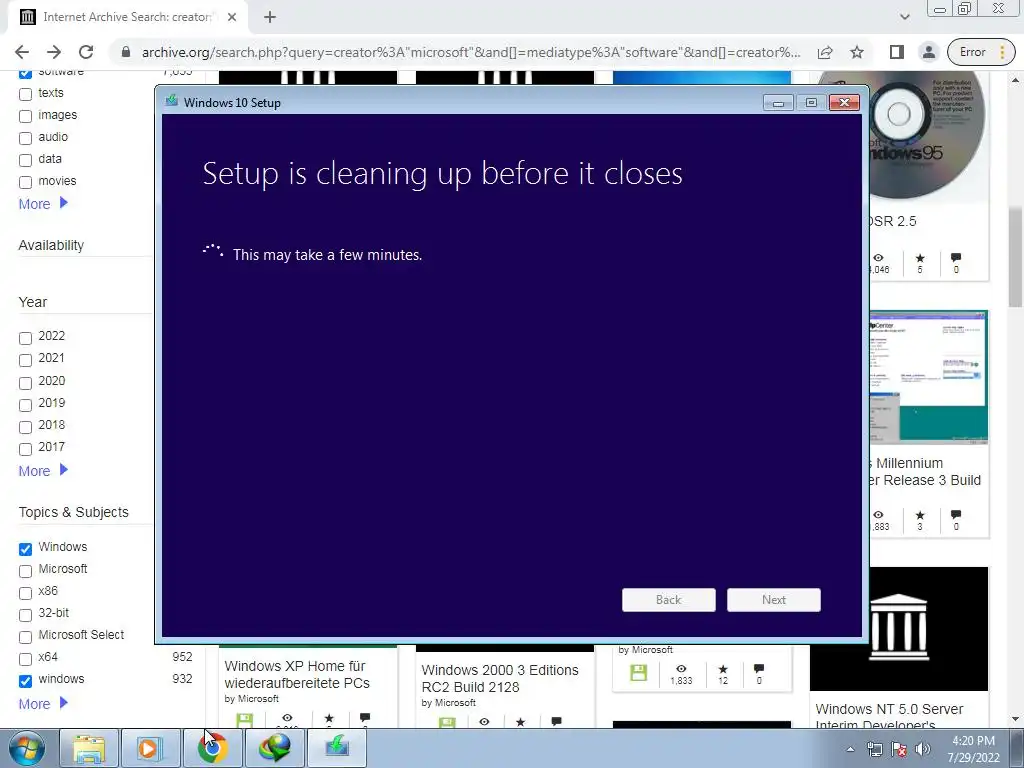Uncheck the capitalized Windows topic
The height and width of the screenshot is (768, 1024).
point(25,549)
